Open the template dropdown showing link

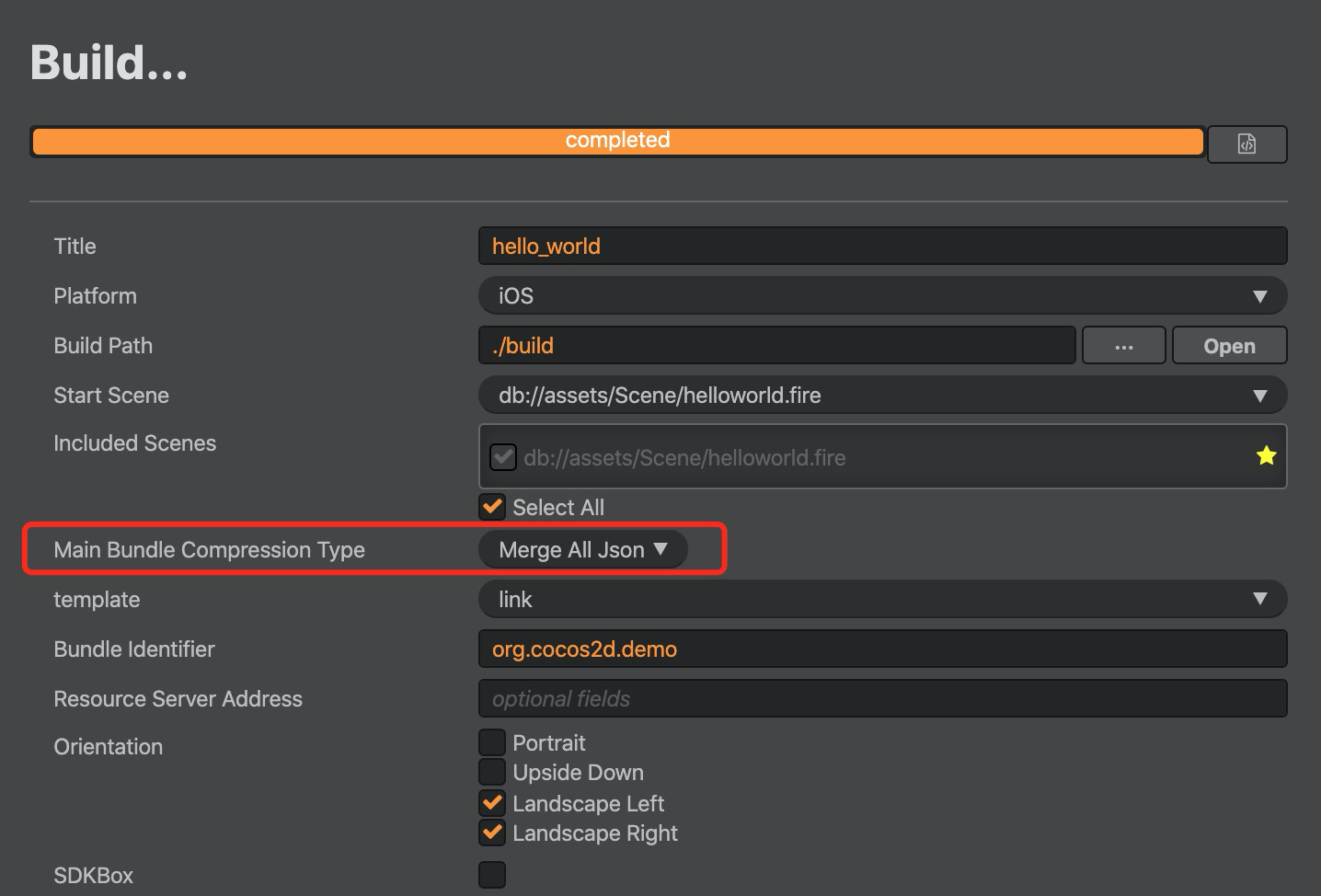click(882, 600)
